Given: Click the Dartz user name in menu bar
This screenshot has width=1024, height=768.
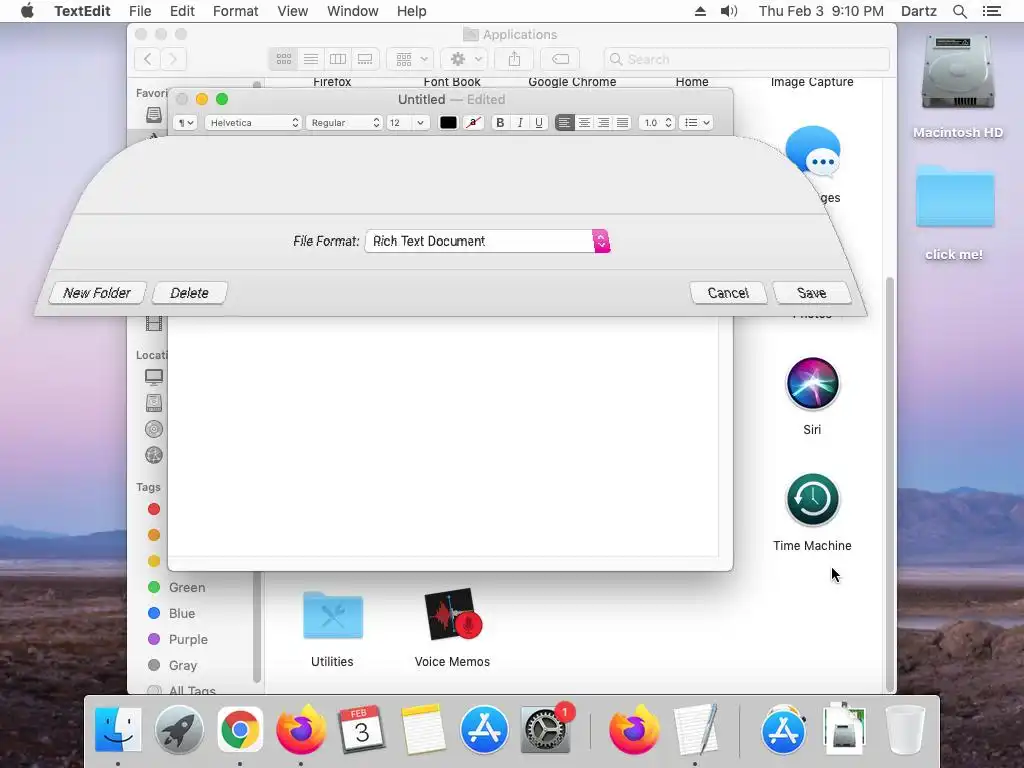Looking at the screenshot, I should (x=919, y=11).
